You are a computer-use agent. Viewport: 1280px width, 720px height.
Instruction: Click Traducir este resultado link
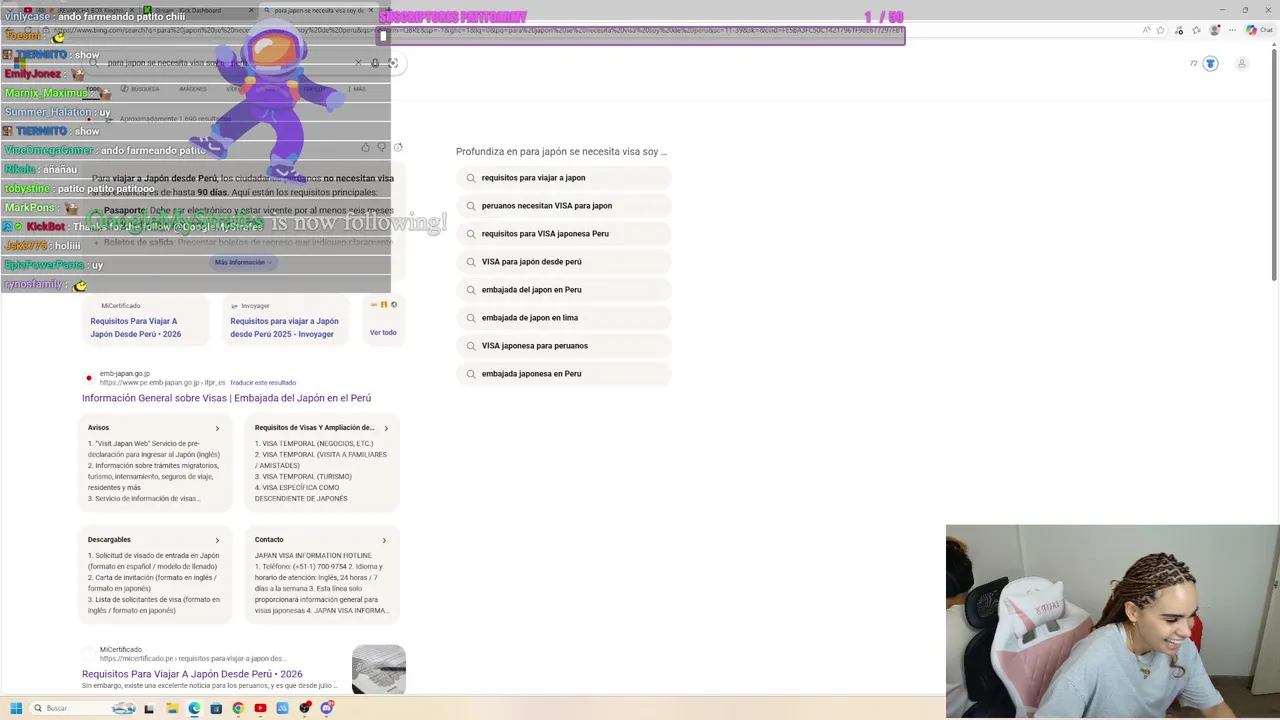point(263,383)
